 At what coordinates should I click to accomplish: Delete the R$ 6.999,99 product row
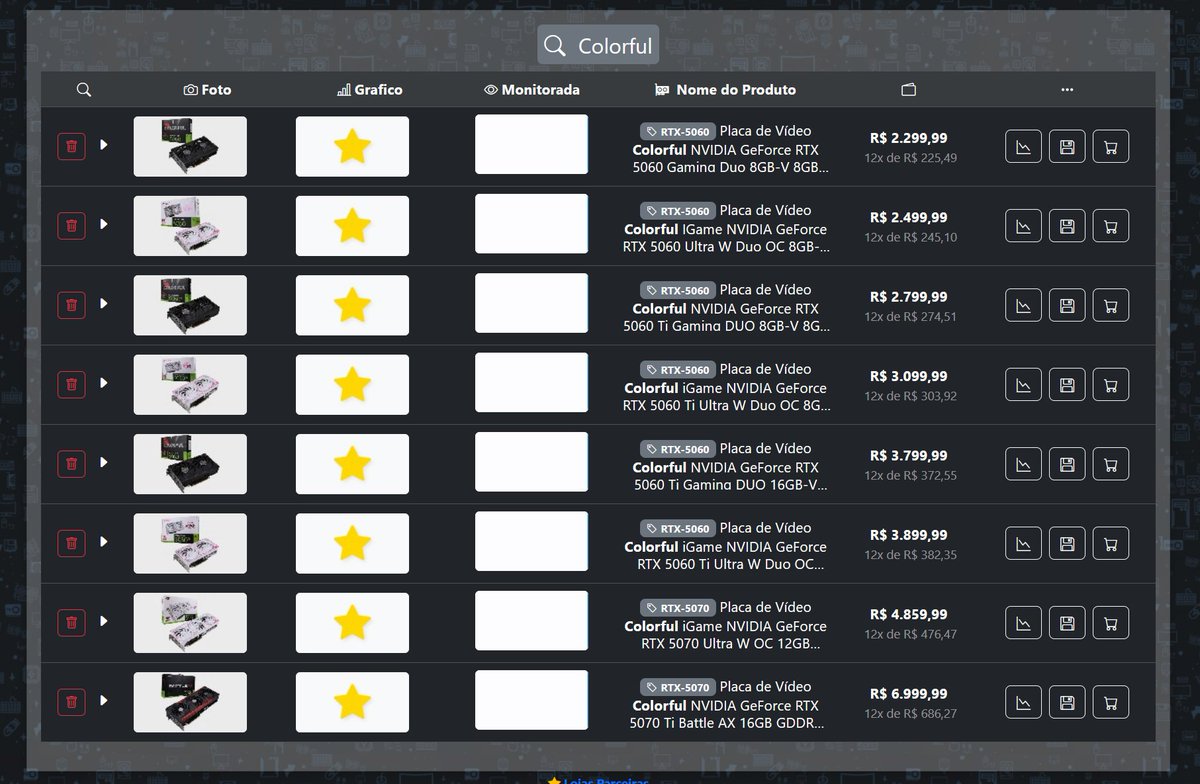71,702
